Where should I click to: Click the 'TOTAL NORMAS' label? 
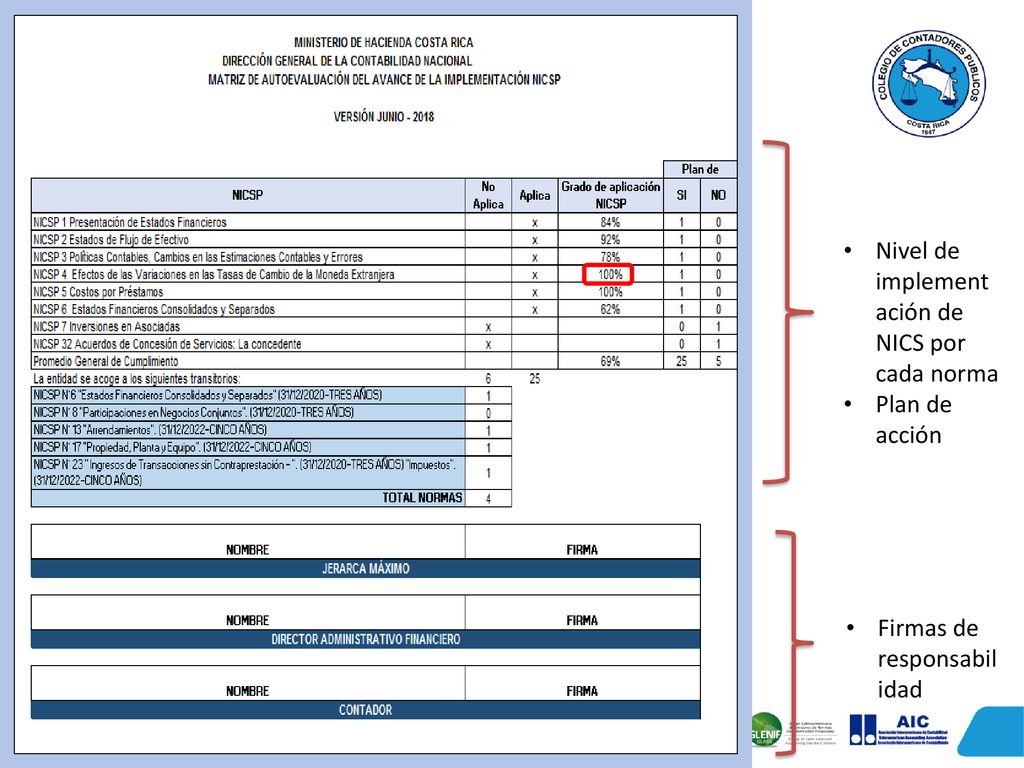(x=422, y=498)
